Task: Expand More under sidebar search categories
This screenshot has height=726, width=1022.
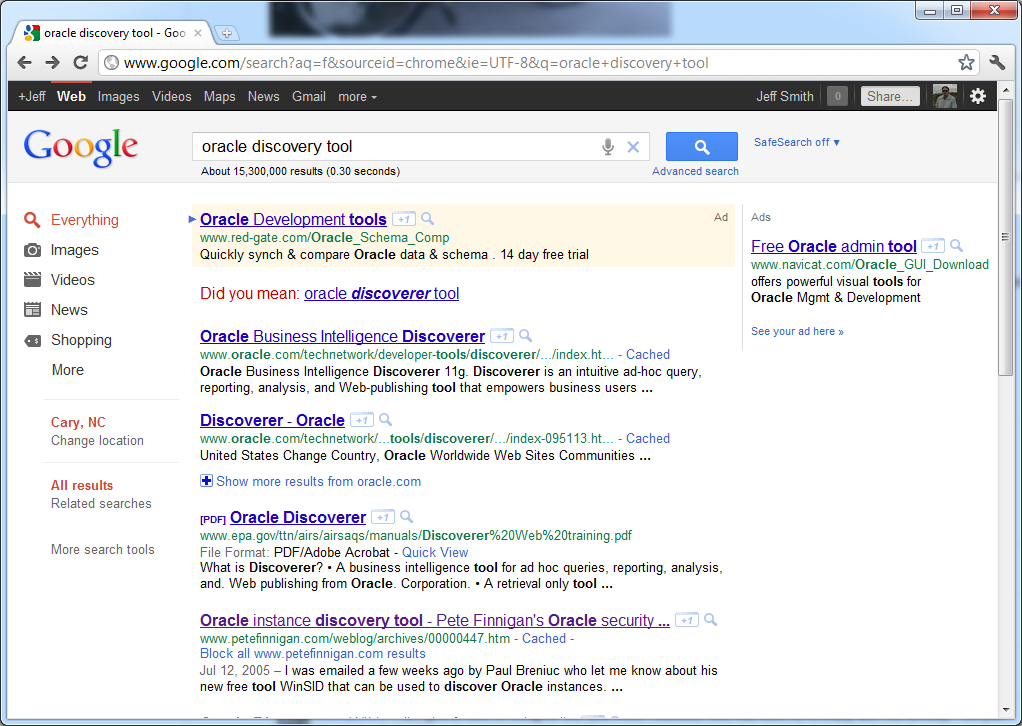Action: click(68, 370)
